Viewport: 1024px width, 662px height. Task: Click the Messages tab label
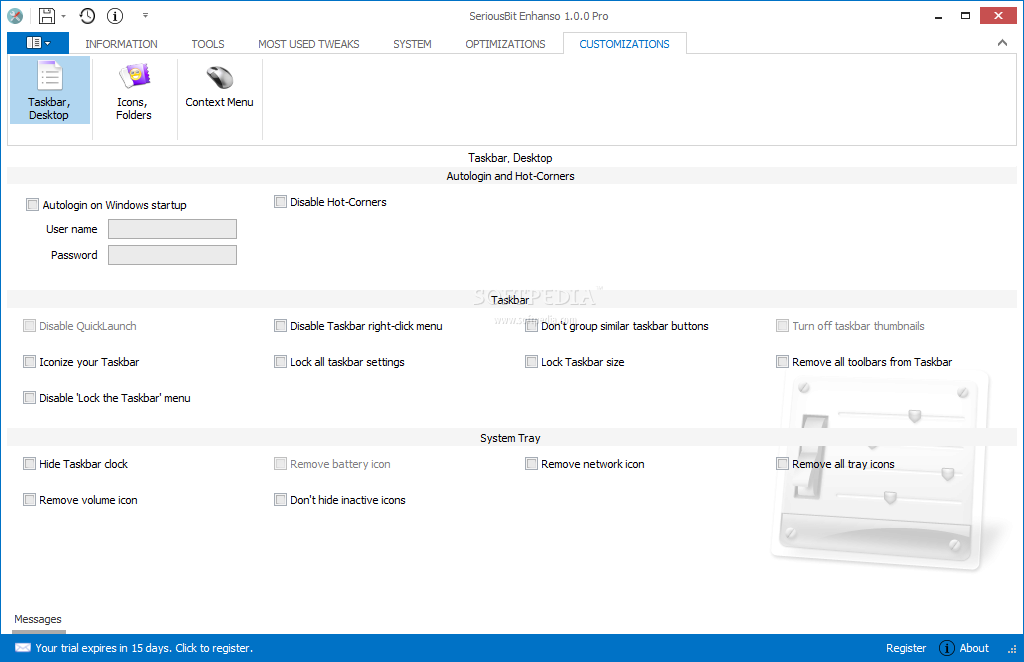click(x=38, y=619)
